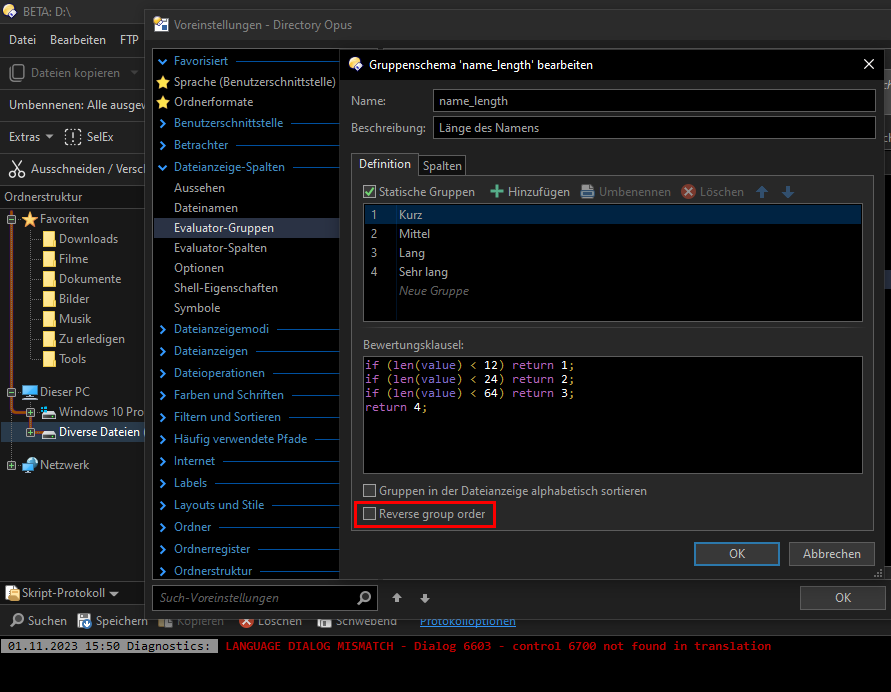891x692 pixels.
Task: Click the Windows 10 Pro drive icon
Action: click(49, 412)
